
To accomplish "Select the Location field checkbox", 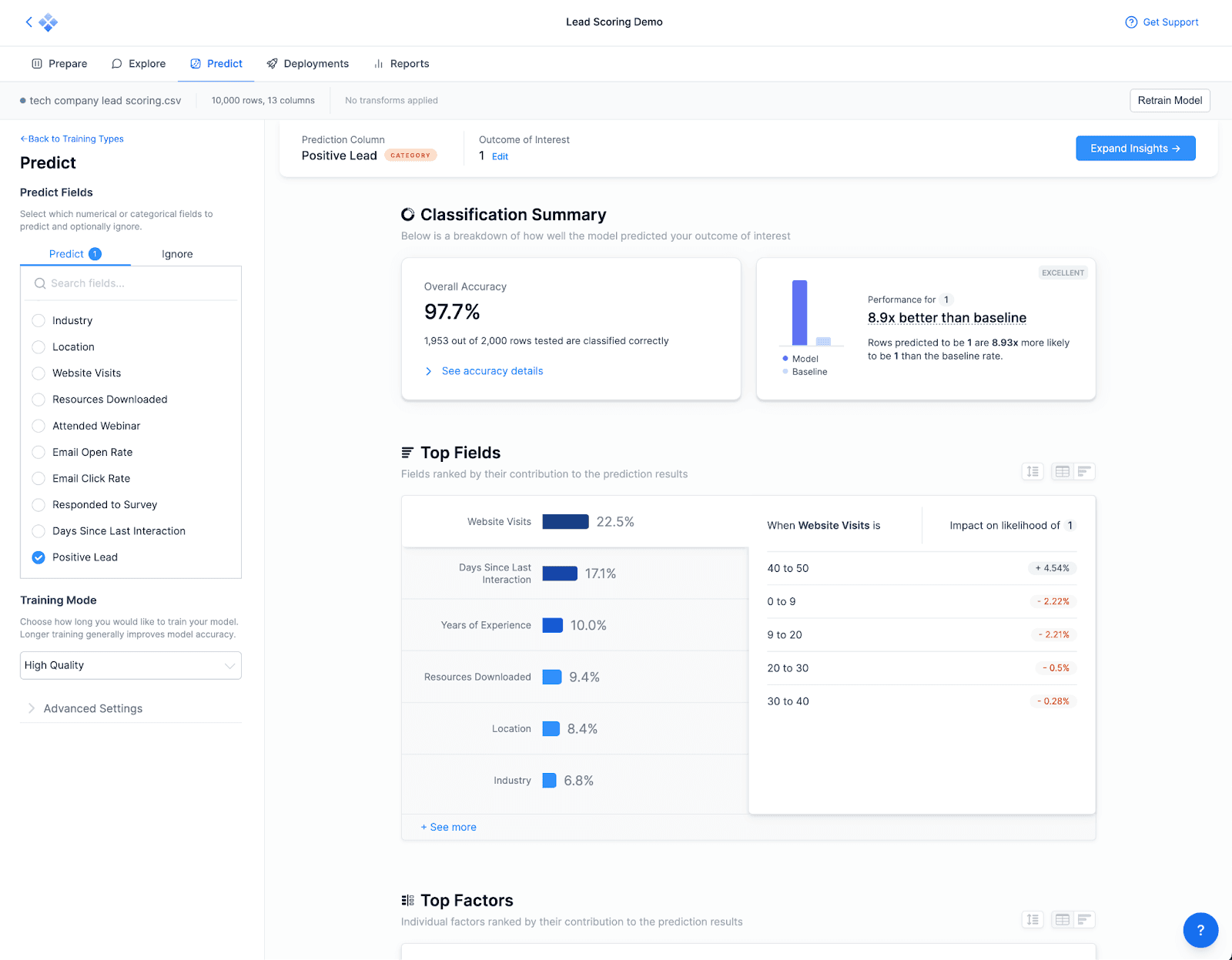I will click(38, 347).
